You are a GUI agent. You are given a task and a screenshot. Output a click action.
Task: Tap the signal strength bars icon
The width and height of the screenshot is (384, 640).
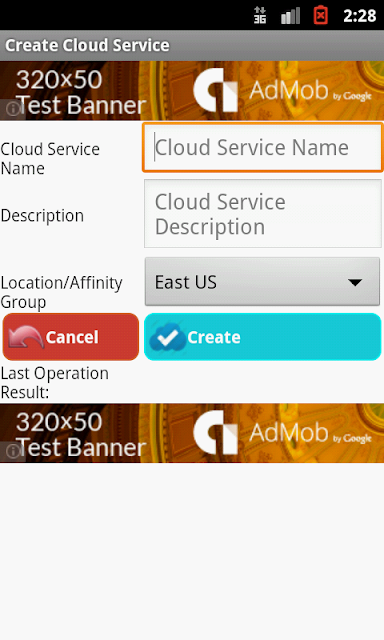click(291, 16)
